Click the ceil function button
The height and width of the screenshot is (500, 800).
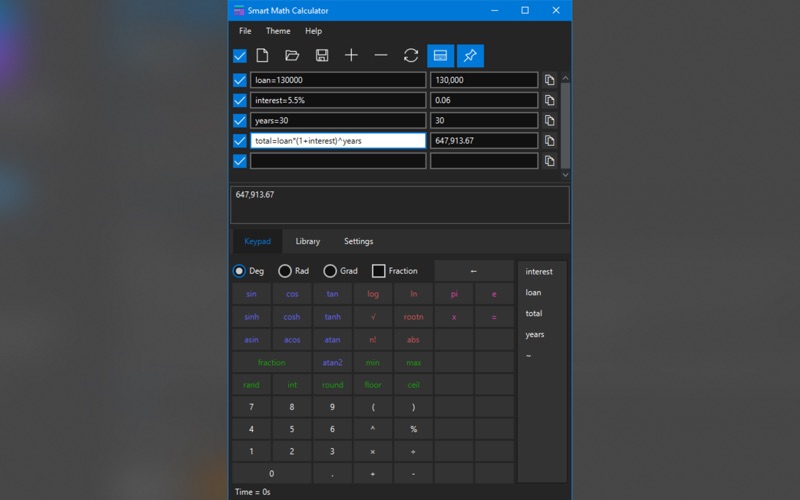(x=413, y=385)
